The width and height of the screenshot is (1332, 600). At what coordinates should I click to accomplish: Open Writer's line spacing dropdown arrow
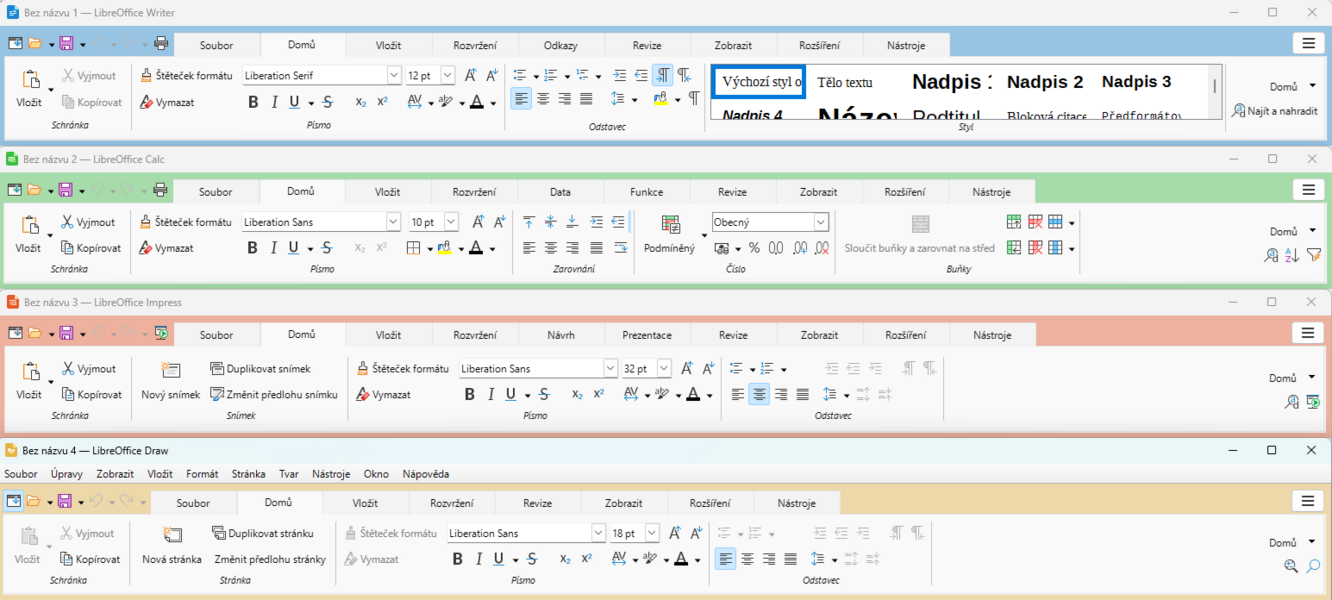(635, 99)
